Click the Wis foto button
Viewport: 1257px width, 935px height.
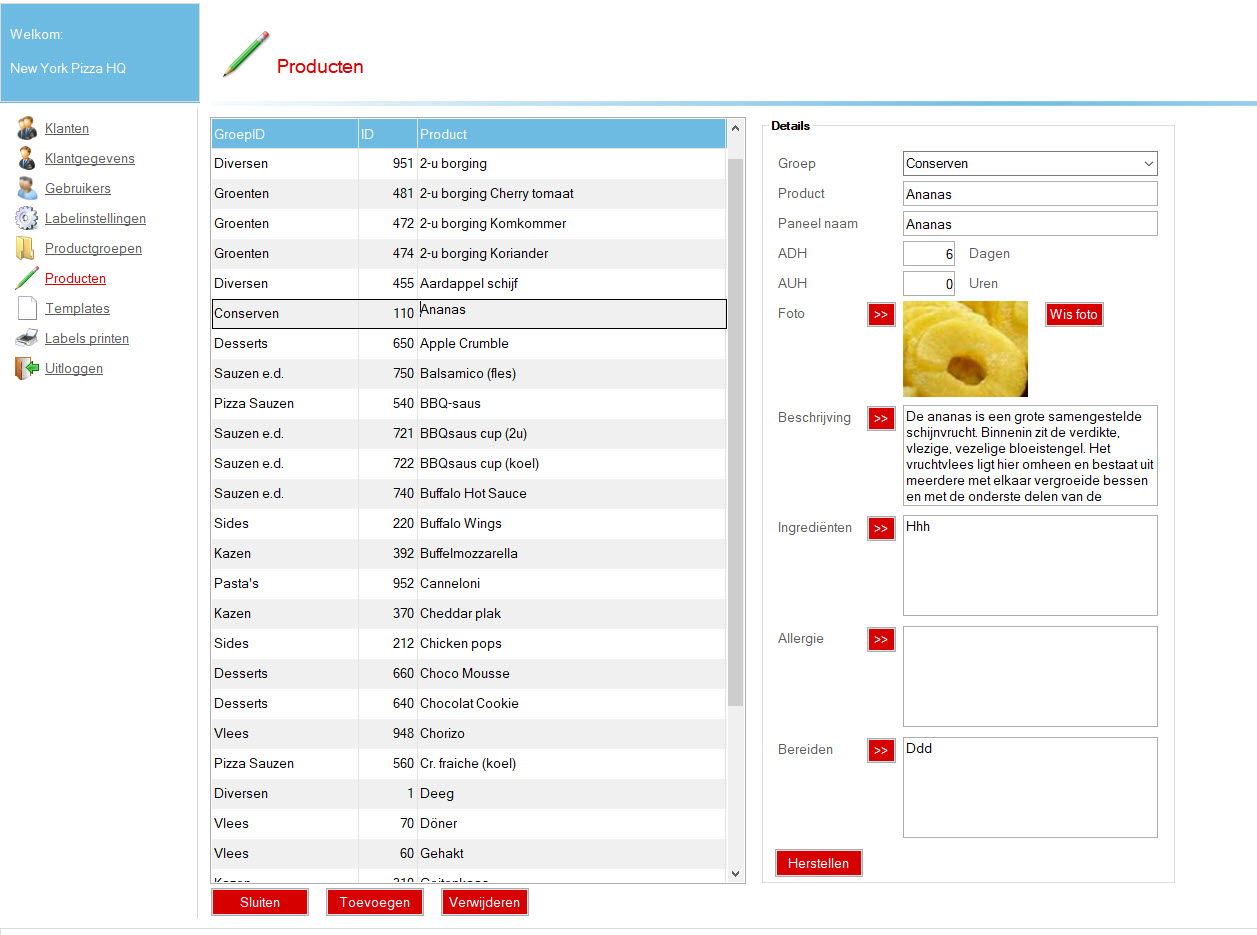[x=1074, y=314]
